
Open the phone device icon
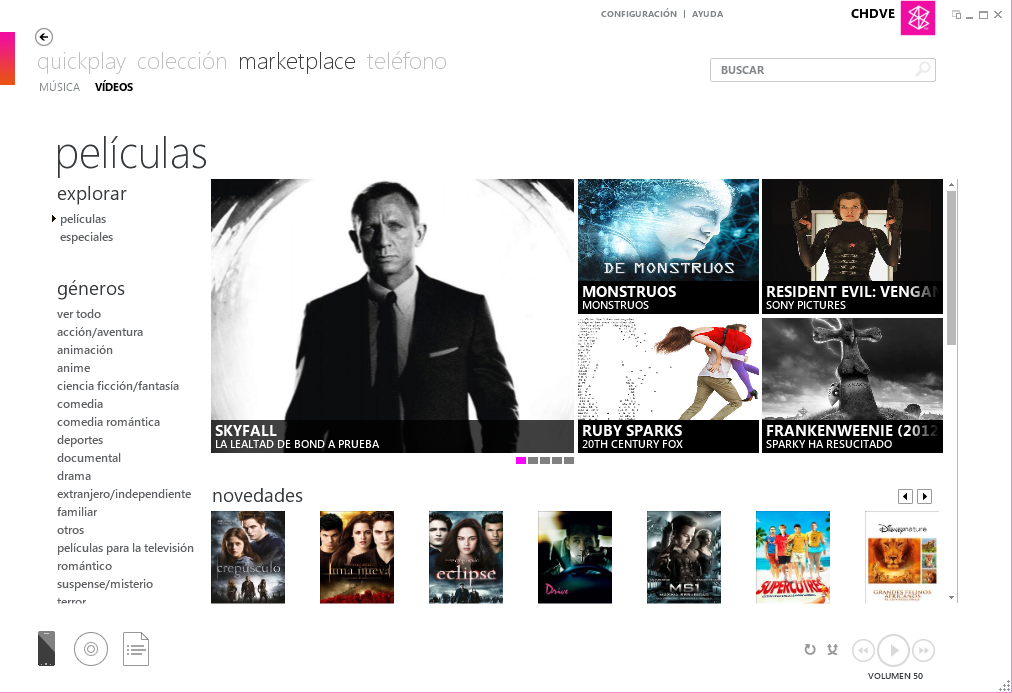(46, 648)
